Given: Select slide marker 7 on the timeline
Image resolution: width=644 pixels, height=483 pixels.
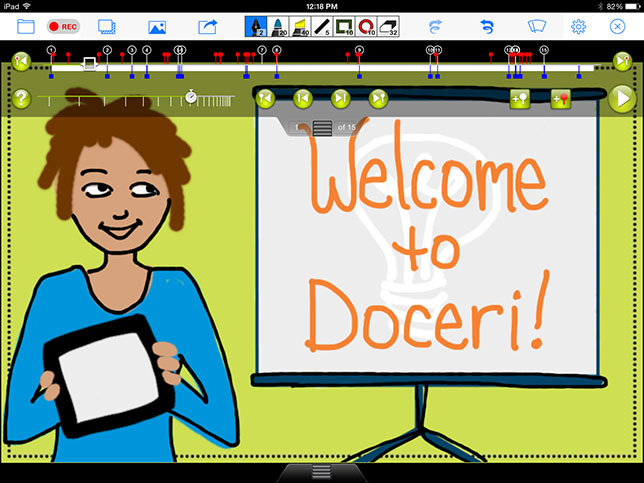Looking at the screenshot, I should [262, 50].
